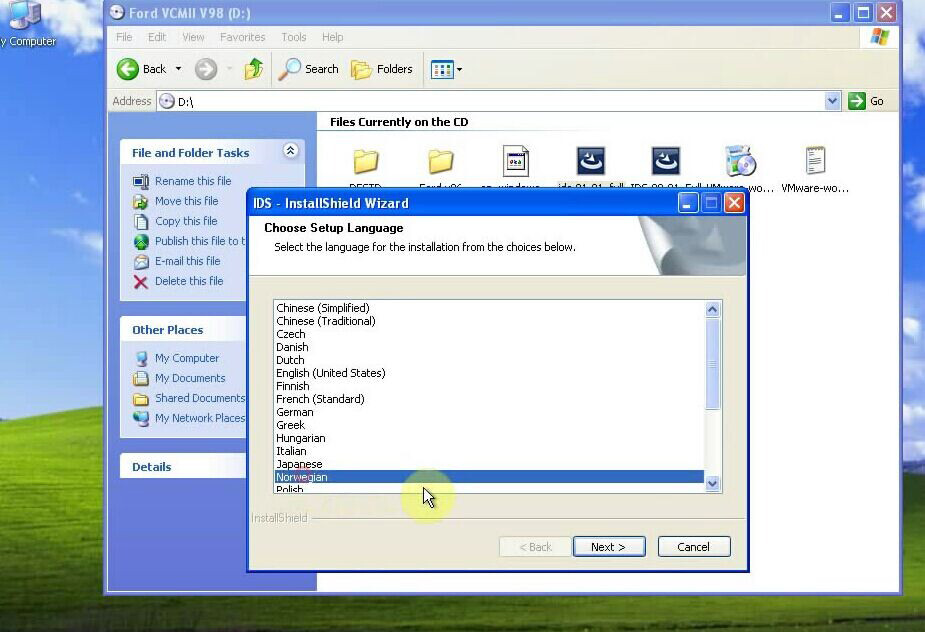925x632 pixels.
Task: Select Japanese in language list
Action: click(490, 464)
